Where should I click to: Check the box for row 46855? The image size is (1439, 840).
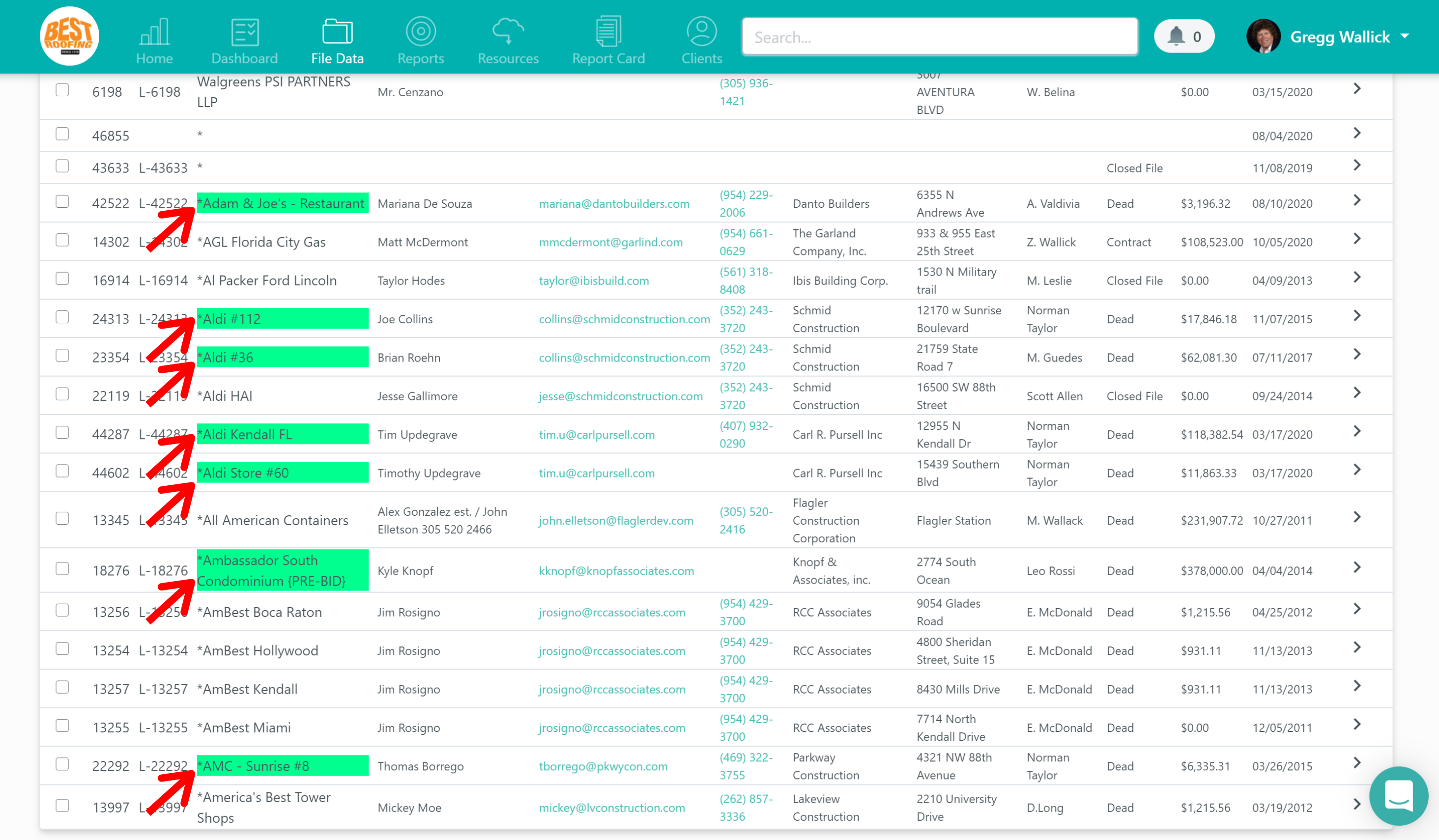click(x=62, y=134)
